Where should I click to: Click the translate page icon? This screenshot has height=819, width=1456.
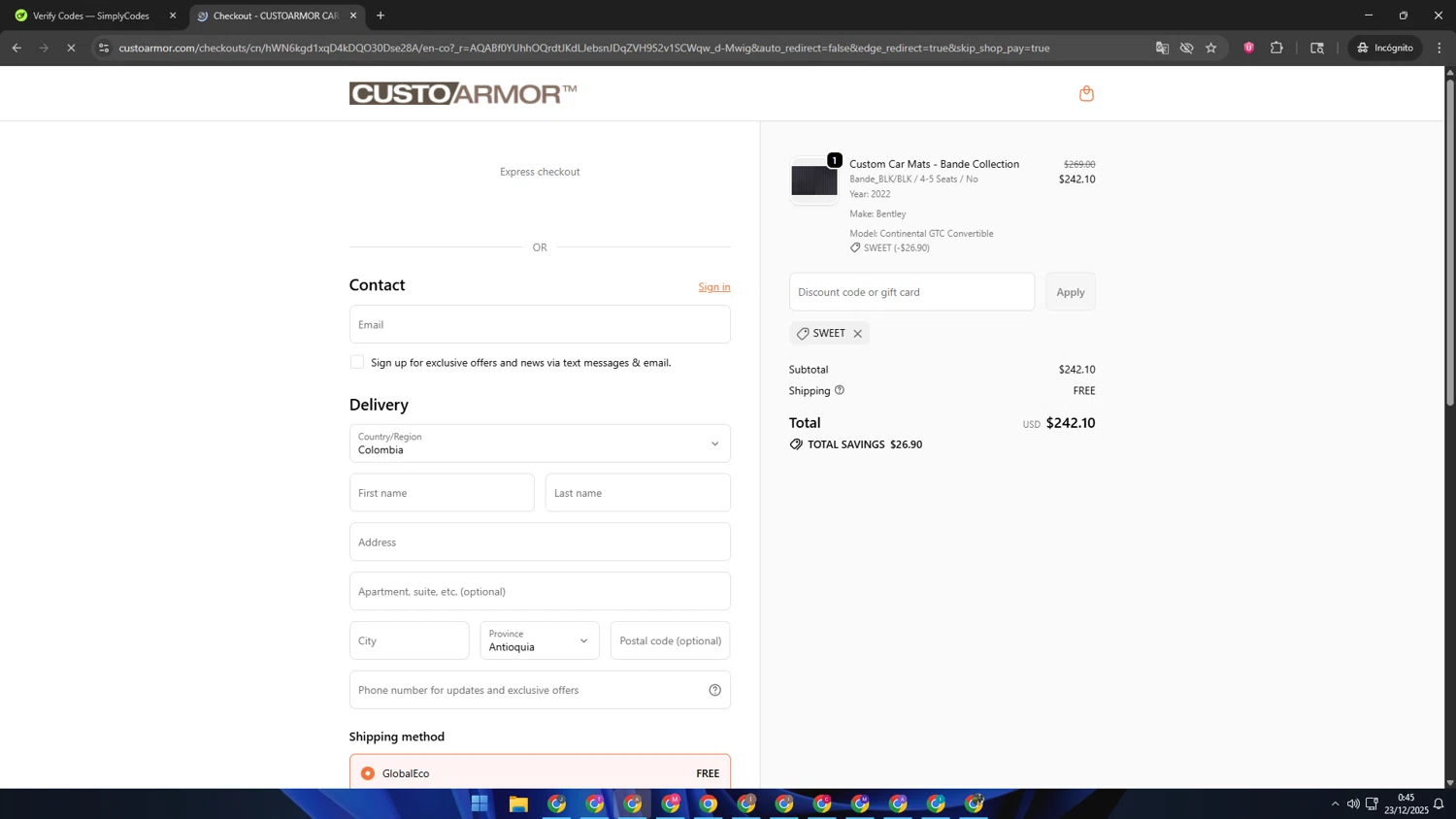1162,48
